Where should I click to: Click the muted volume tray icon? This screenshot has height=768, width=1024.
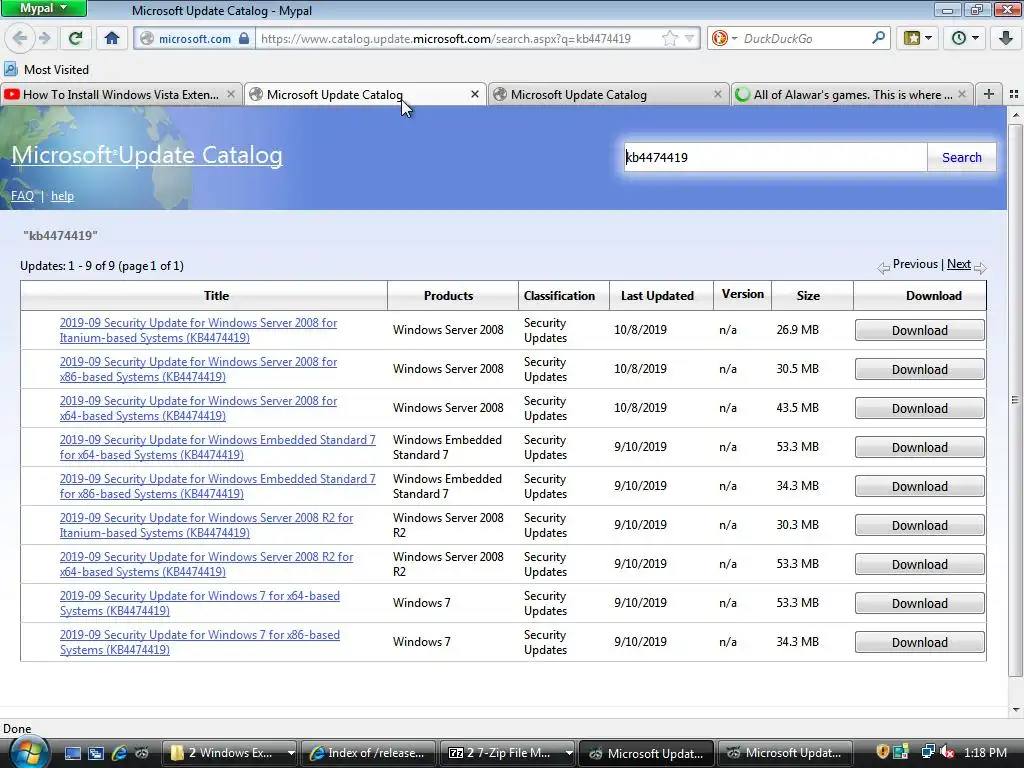point(946,752)
